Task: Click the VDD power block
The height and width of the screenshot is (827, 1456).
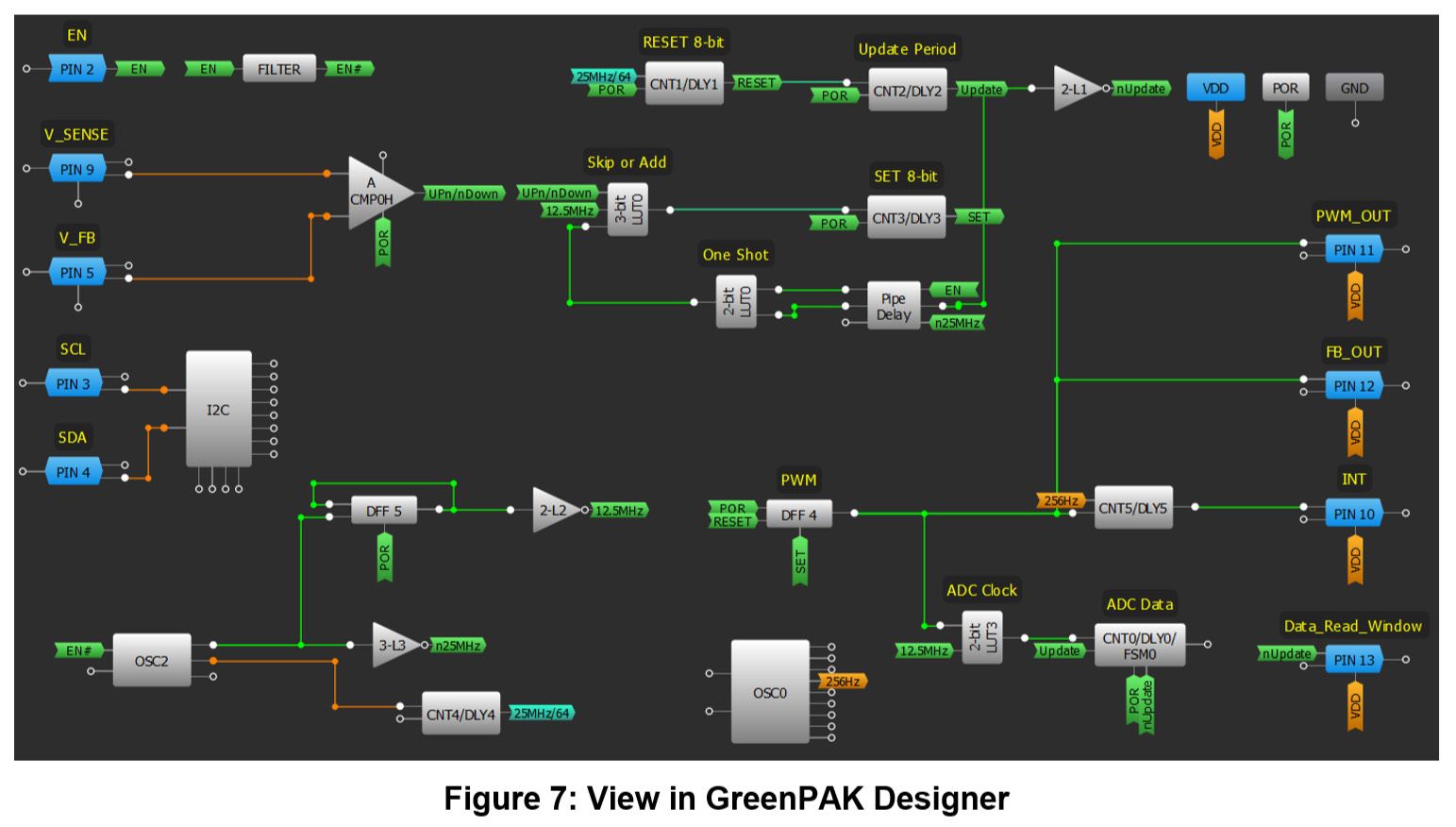Action: [x=1215, y=87]
